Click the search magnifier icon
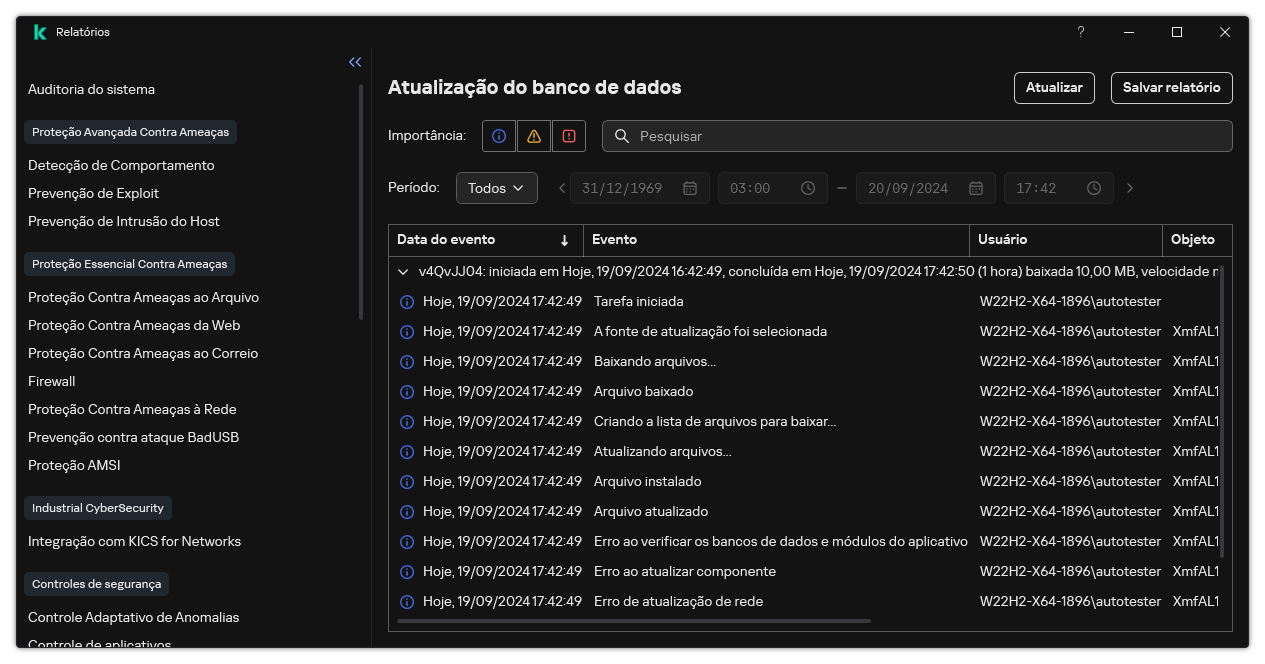 (621, 135)
